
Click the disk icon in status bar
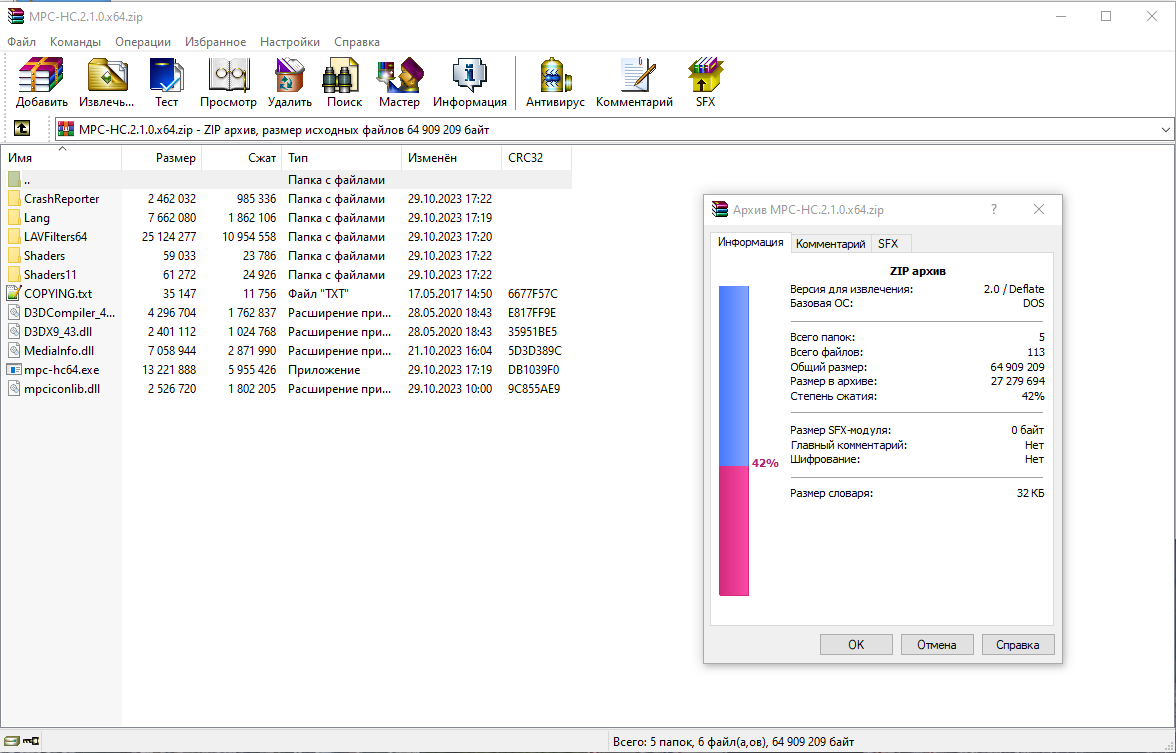coord(12,741)
